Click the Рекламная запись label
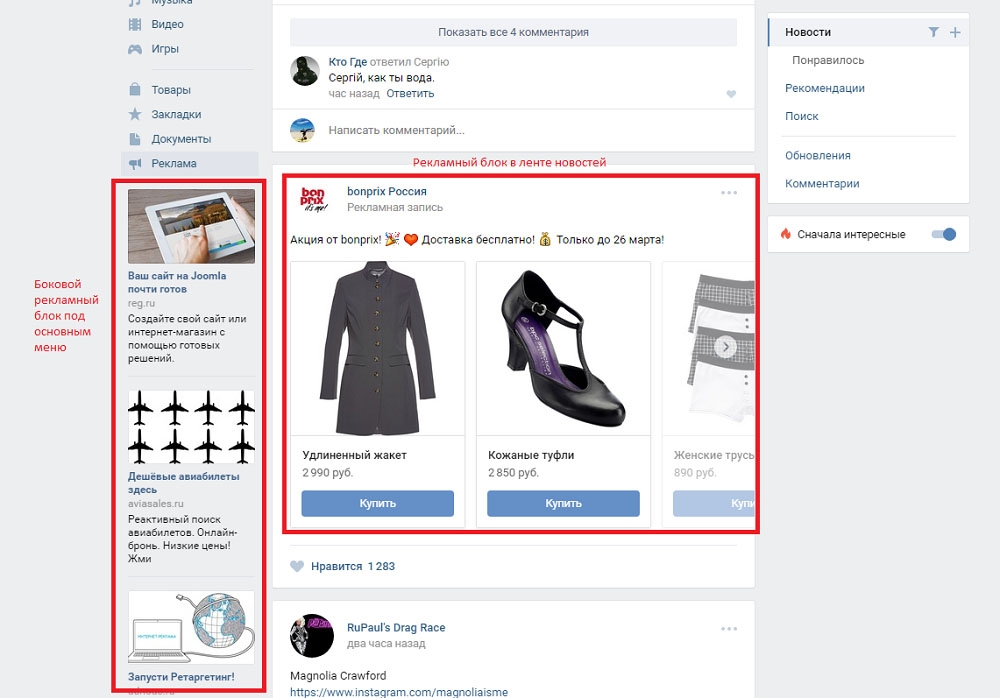The height and width of the screenshot is (698, 1000). coord(395,207)
